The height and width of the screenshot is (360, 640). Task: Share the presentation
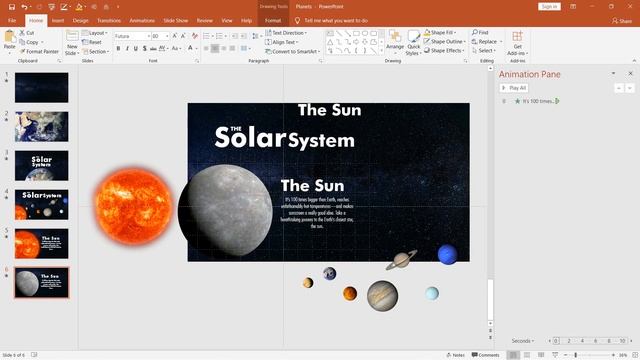[x=622, y=20]
